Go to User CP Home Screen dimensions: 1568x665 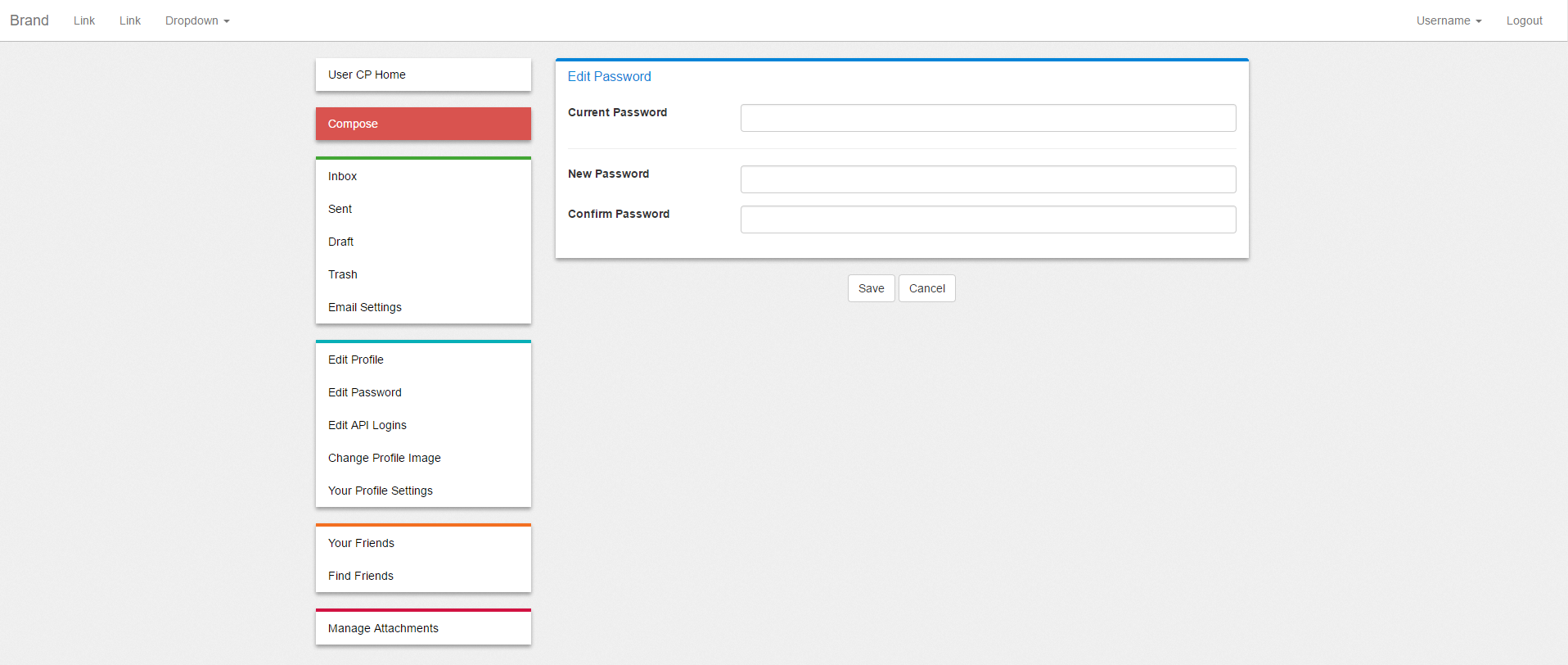click(x=423, y=75)
